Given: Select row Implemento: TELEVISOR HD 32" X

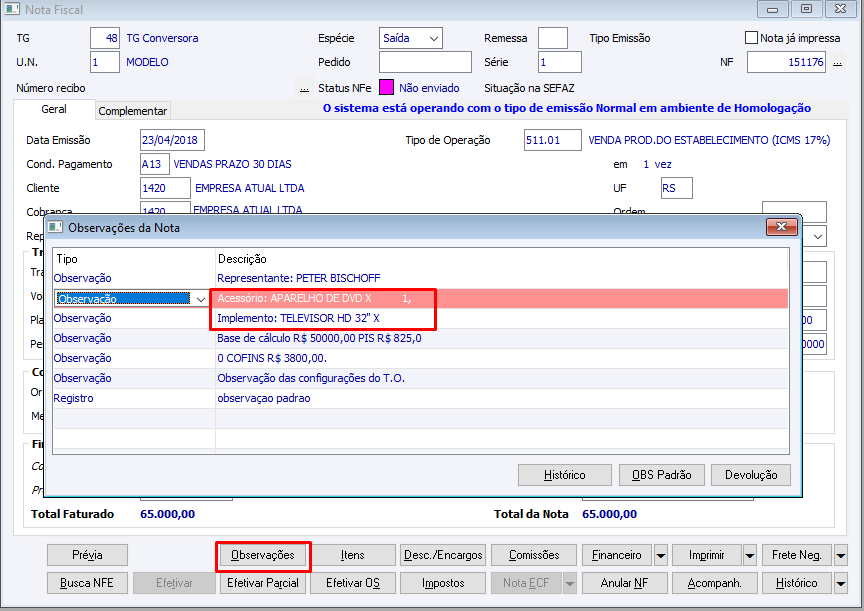Looking at the screenshot, I should pos(420,318).
